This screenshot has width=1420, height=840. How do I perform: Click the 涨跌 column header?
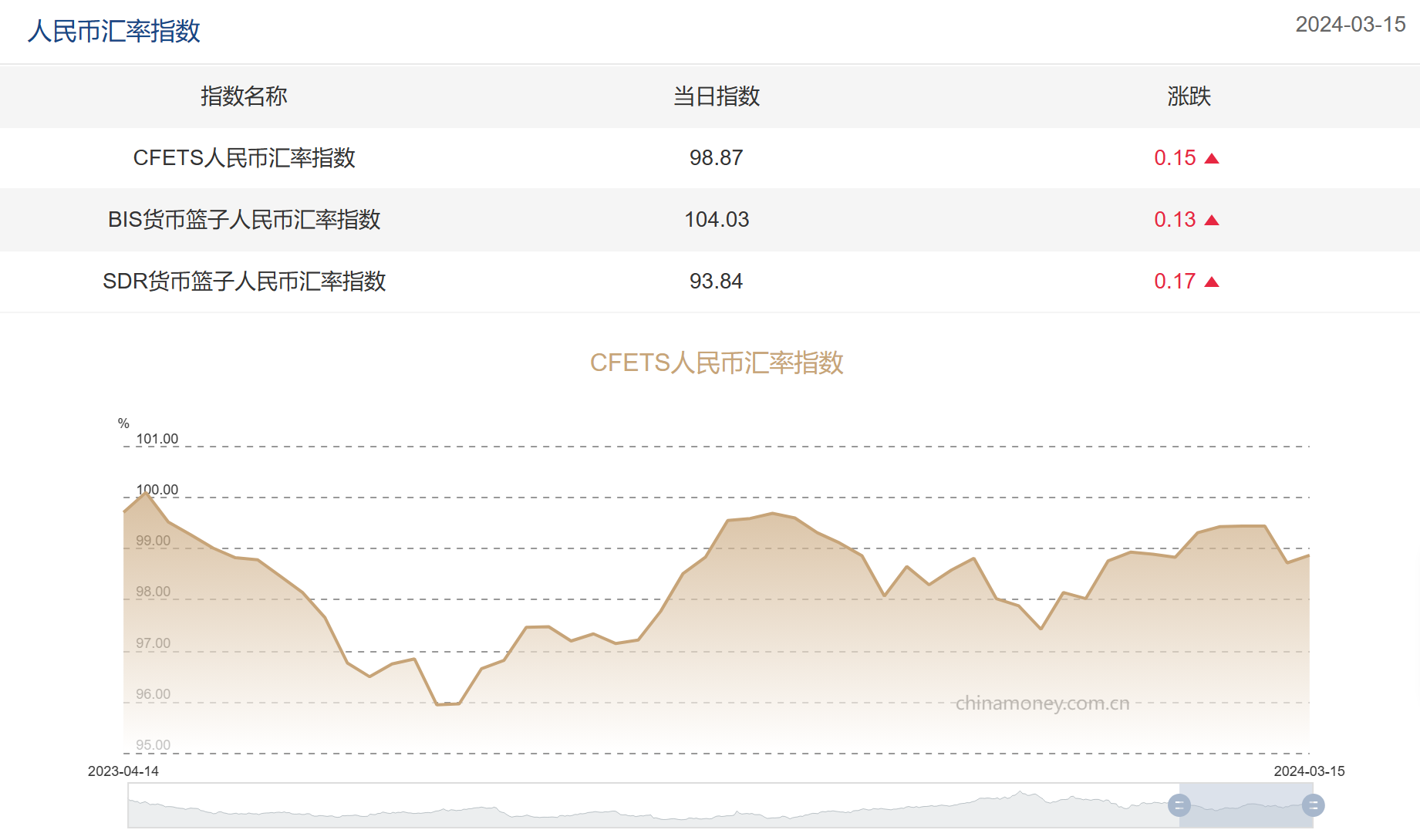(1189, 96)
